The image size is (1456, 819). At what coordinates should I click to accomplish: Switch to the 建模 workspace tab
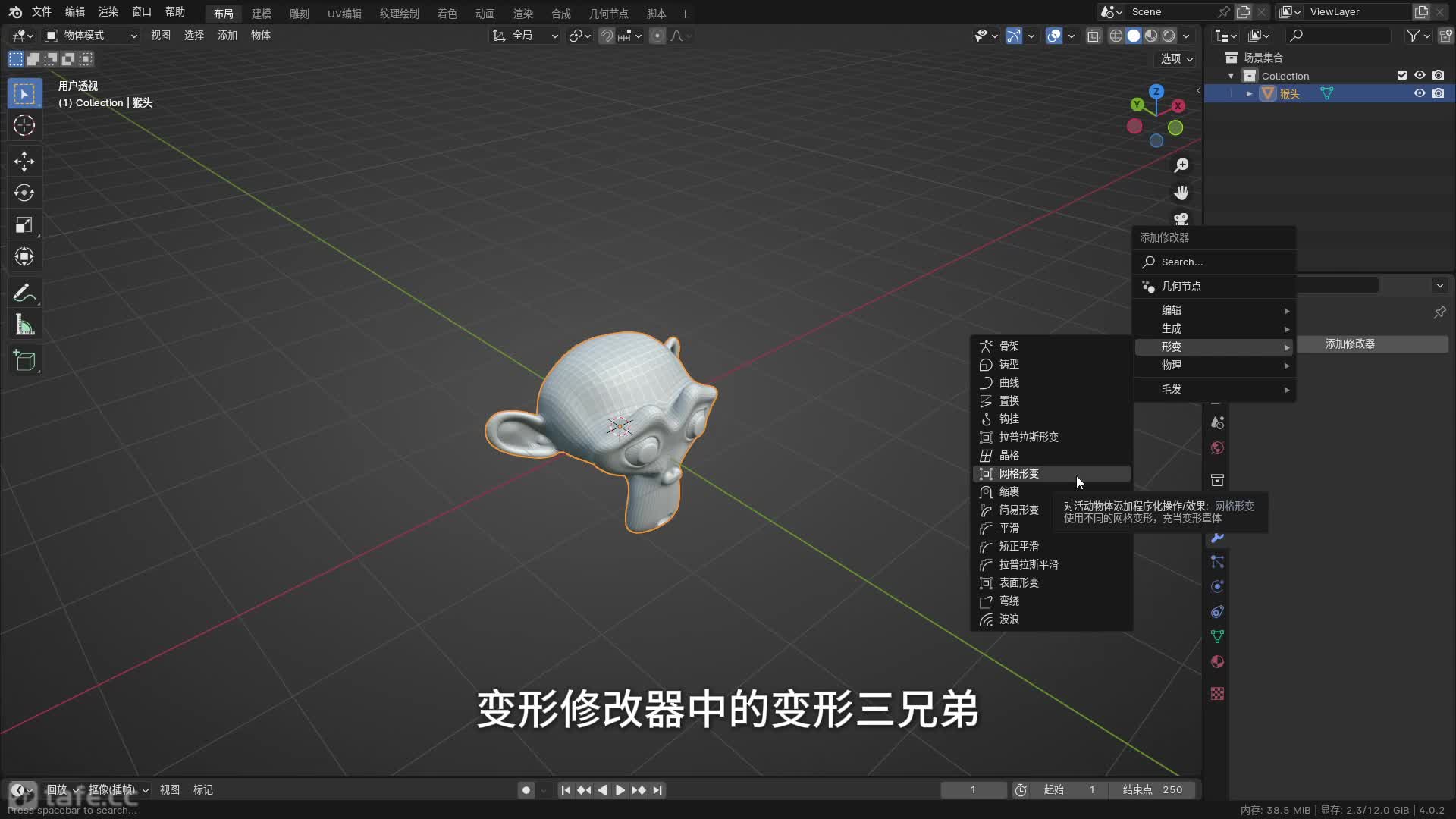click(x=261, y=14)
